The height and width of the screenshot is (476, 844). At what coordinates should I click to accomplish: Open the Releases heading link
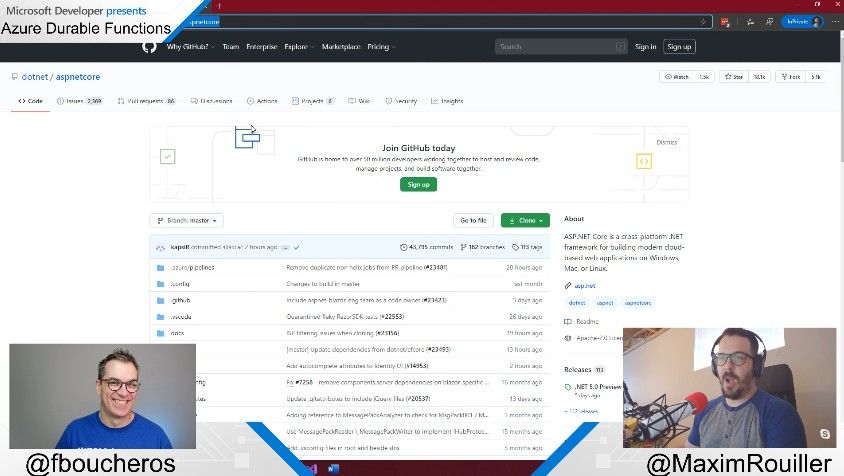click(578, 369)
